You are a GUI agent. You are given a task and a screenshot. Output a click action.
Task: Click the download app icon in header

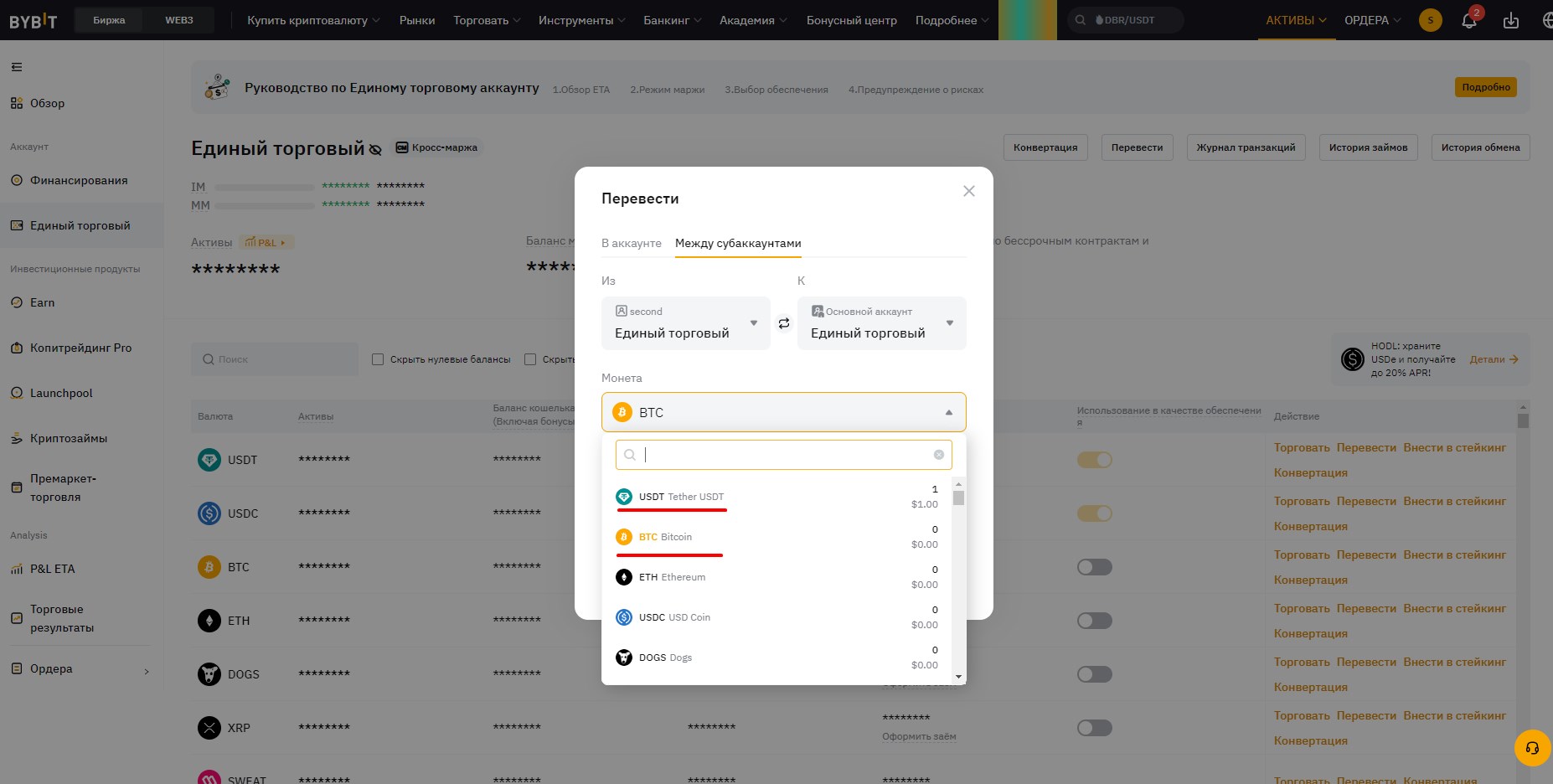click(1511, 20)
